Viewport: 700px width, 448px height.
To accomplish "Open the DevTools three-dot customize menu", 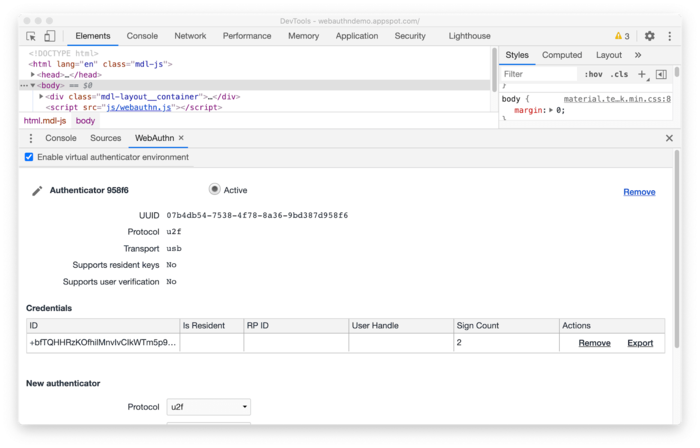I will (670, 36).
